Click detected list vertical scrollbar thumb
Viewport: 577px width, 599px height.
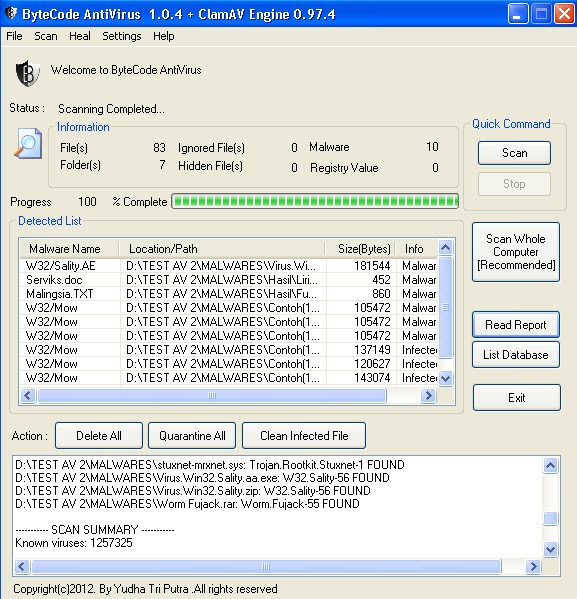point(446,307)
